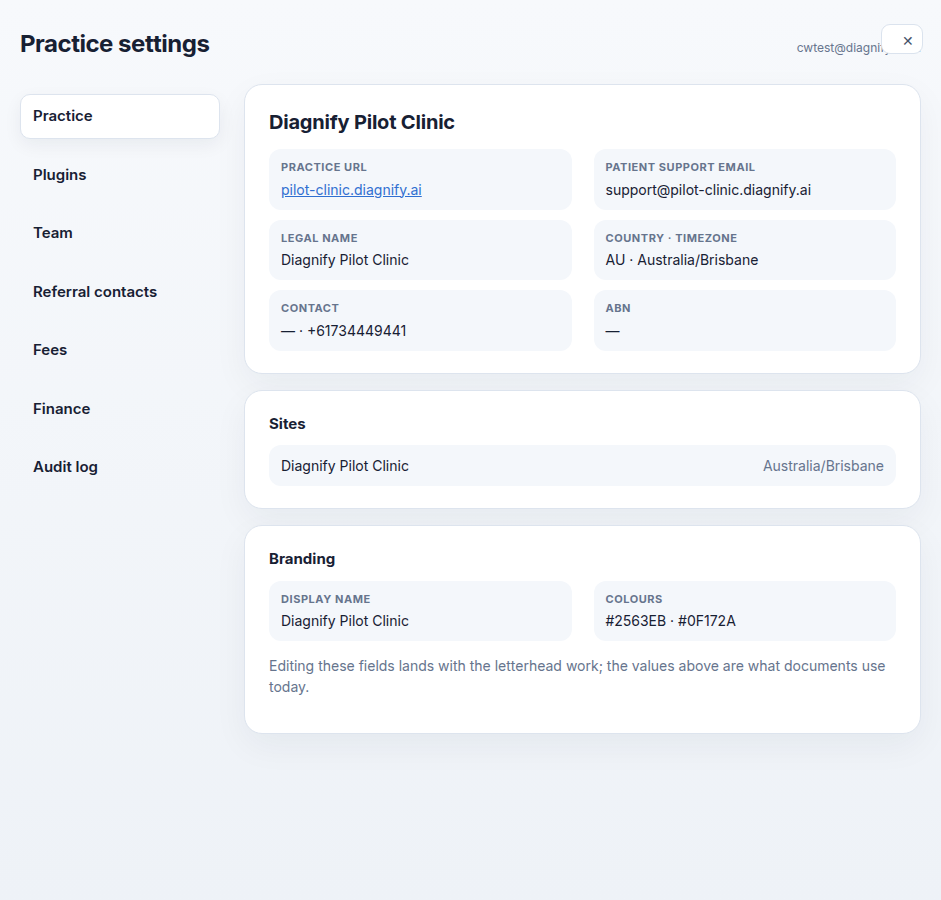
Task: Open the Finance section
Action: (x=120, y=409)
